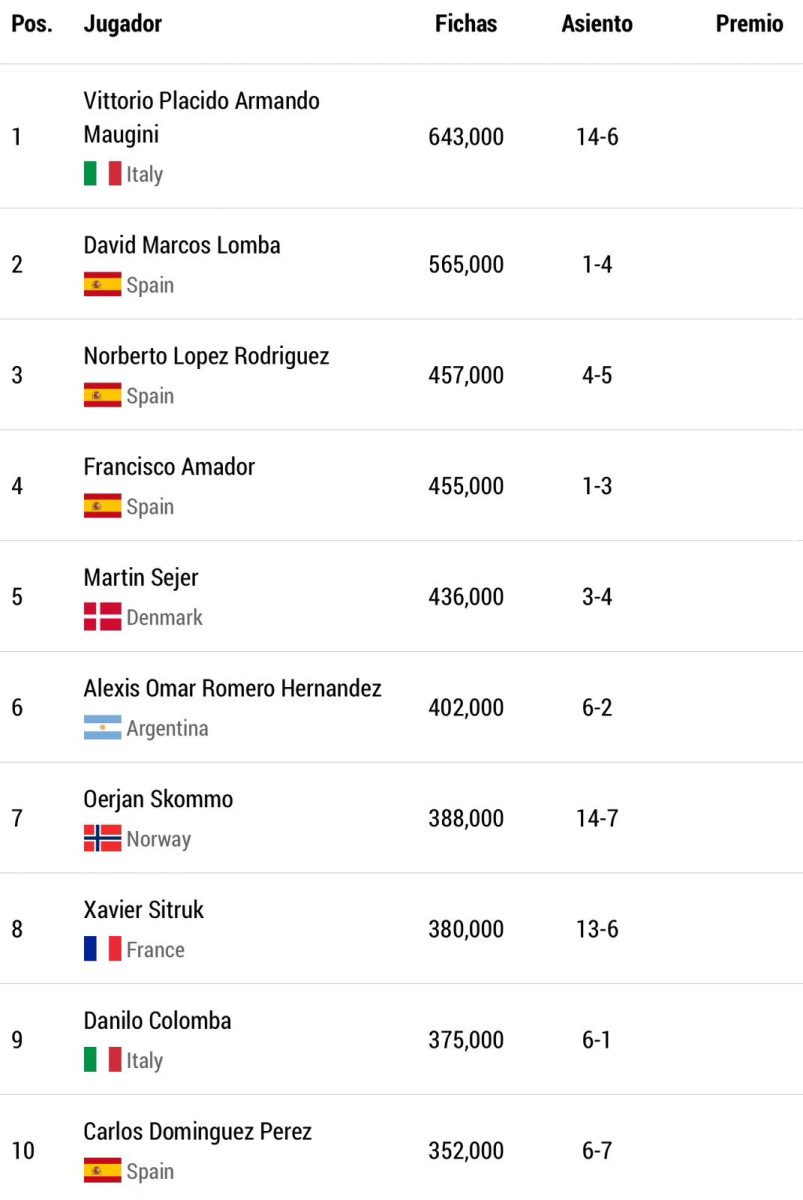Click the Spain flag under Carlos Dominguez Perez

click(x=102, y=1171)
